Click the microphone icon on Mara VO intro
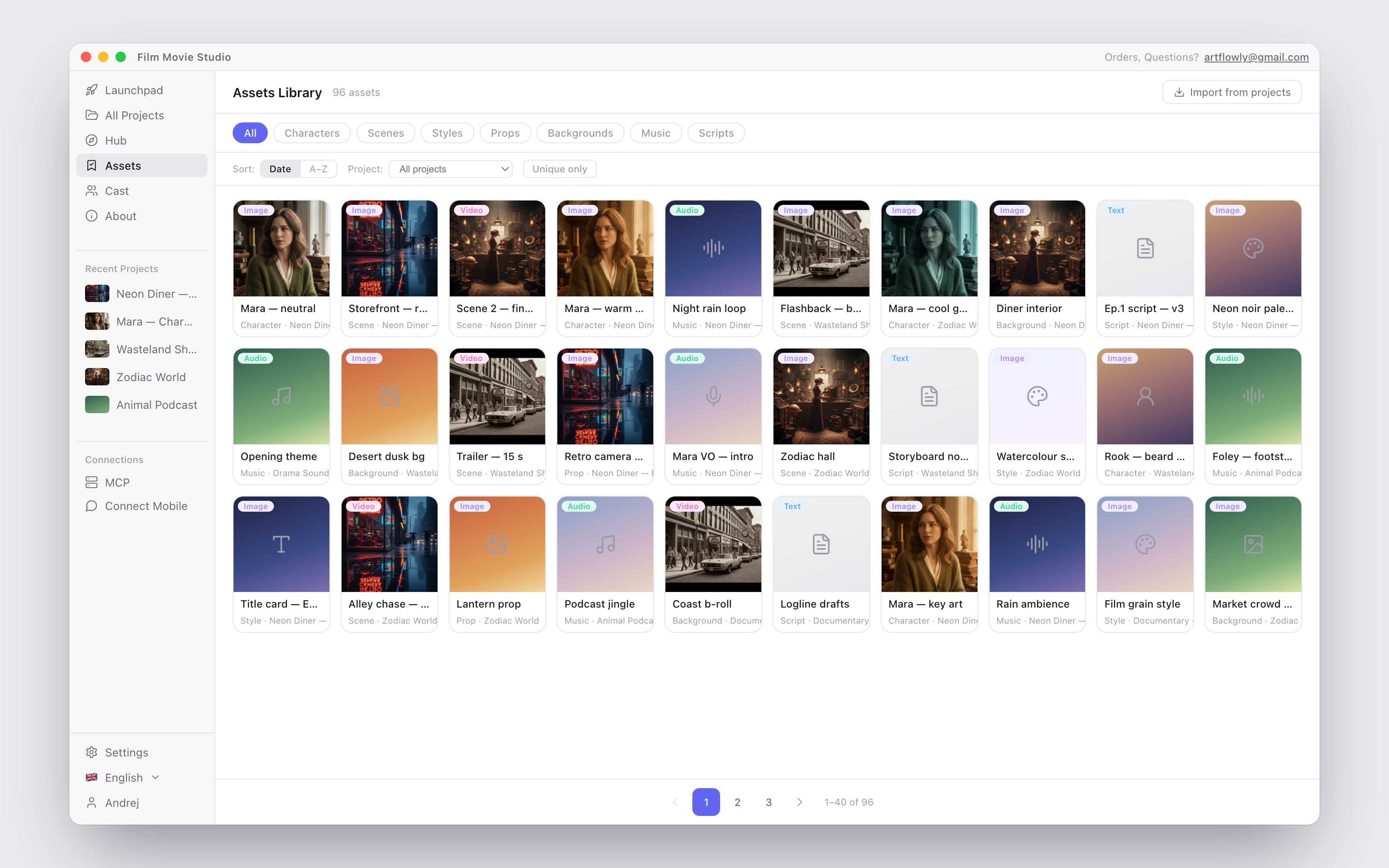1389x868 pixels. click(713, 396)
